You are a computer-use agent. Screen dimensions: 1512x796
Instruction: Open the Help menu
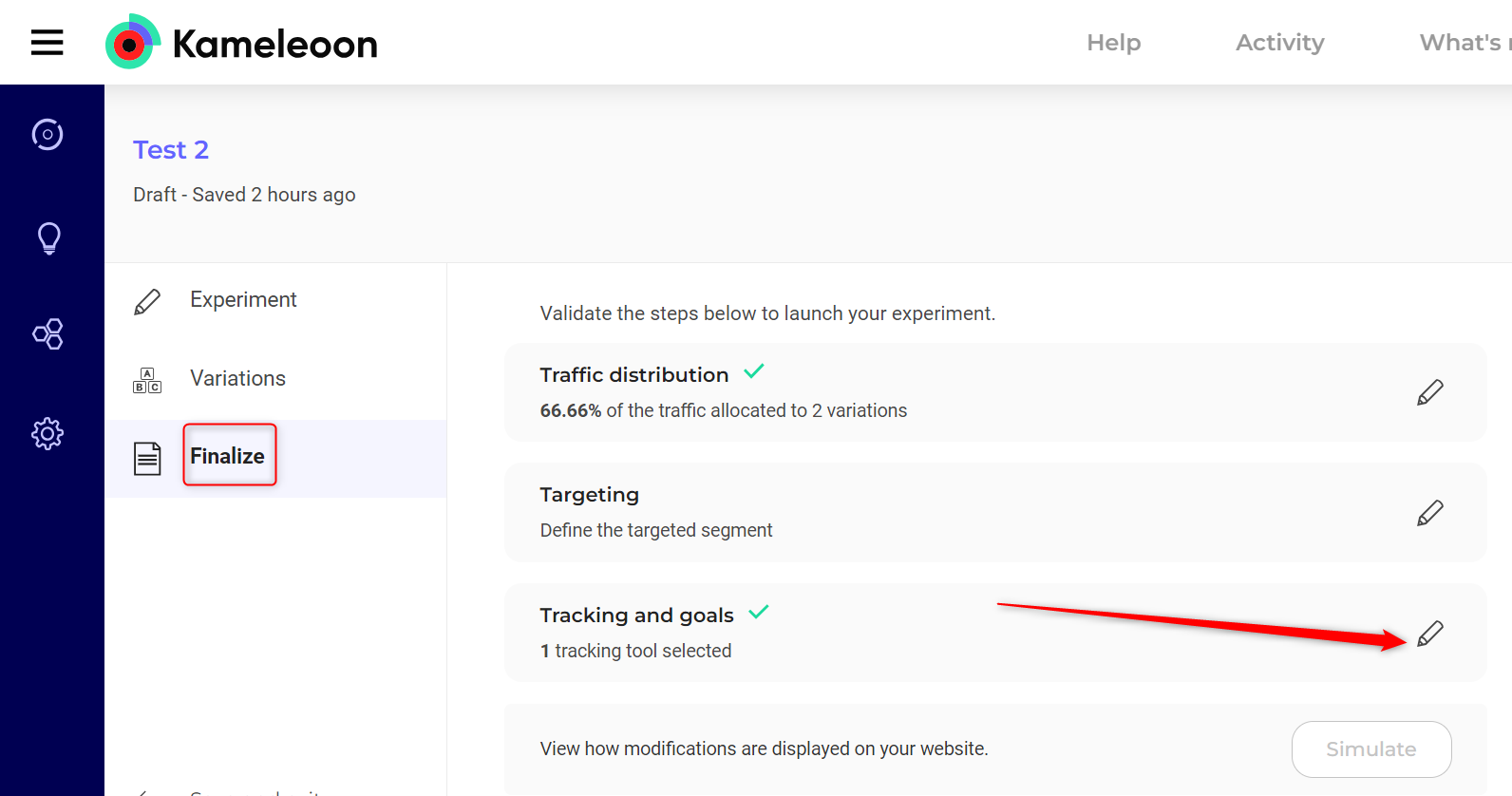1113,43
